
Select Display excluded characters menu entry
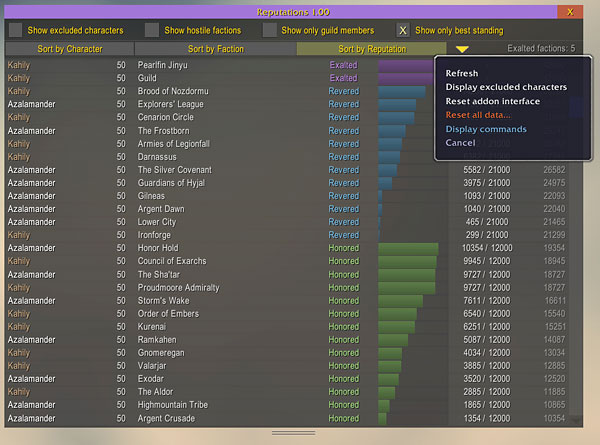tap(506, 87)
